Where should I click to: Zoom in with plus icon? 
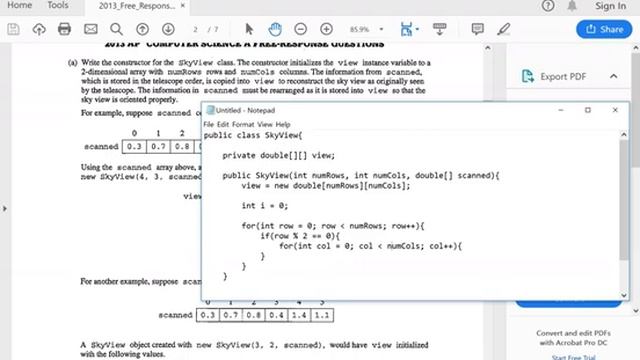click(327, 29)
